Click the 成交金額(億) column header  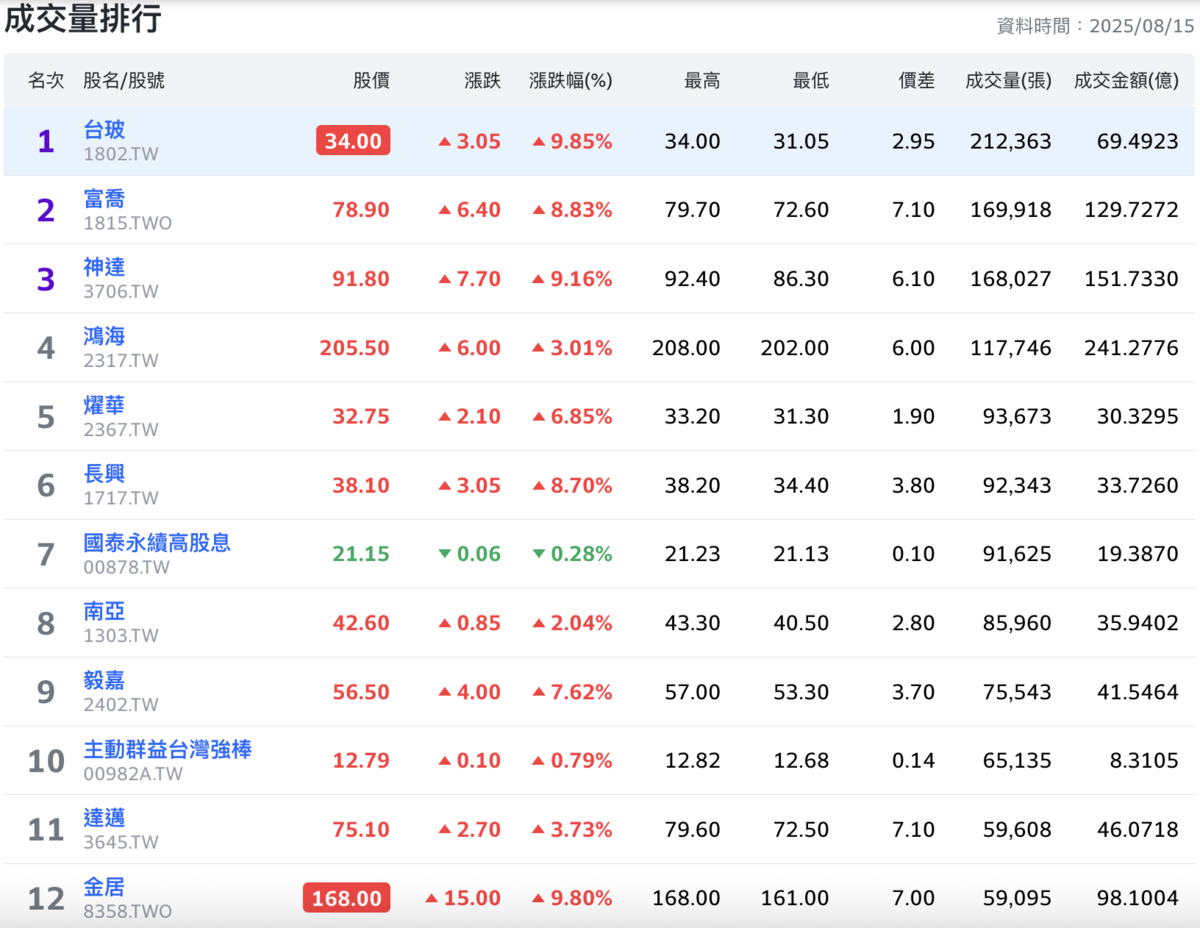[x=1126, y=81]
